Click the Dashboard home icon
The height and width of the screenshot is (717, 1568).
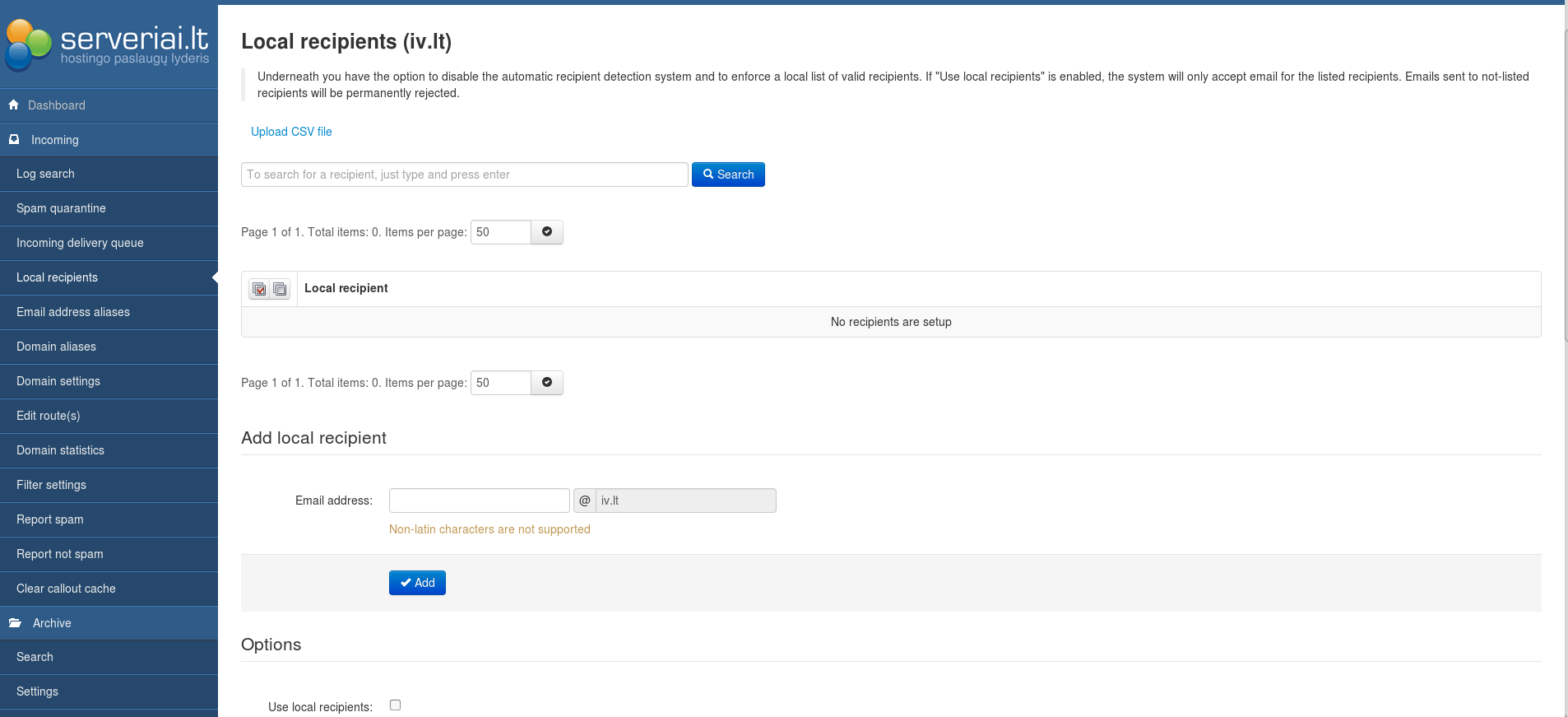click(14, 105)
